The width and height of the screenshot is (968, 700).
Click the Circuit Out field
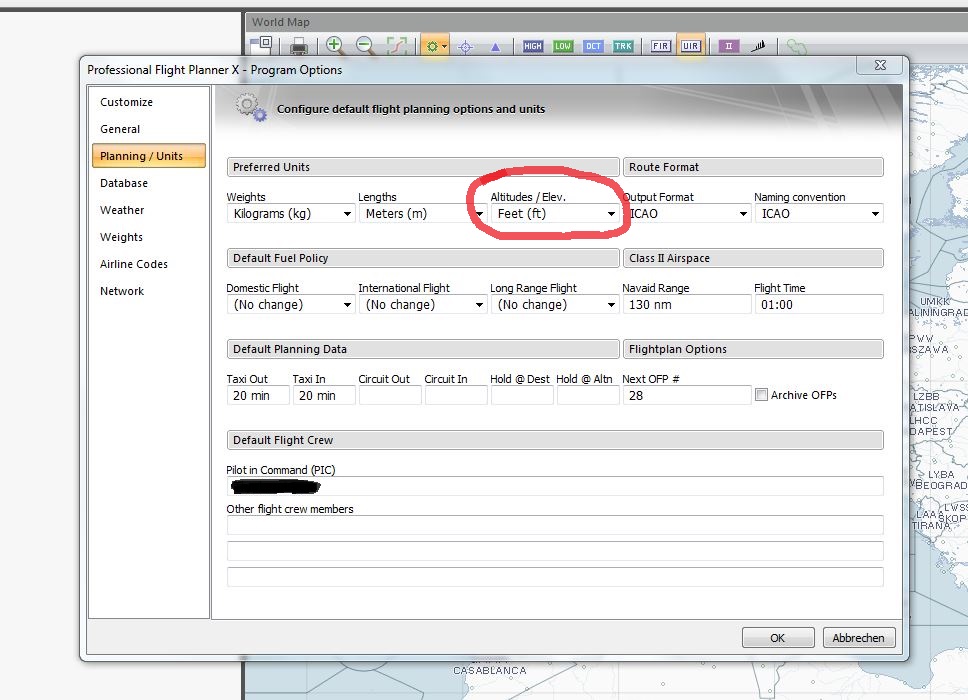point(390,396)
